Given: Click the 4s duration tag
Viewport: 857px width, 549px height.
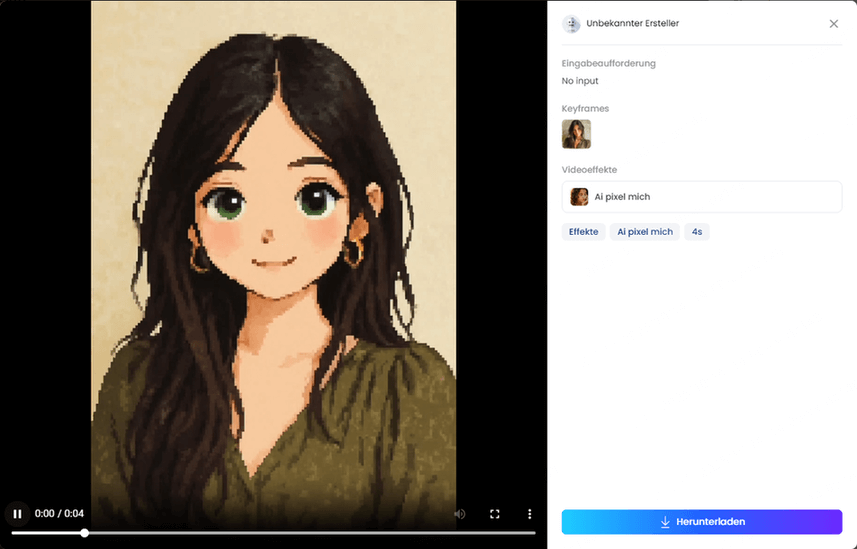Looking at the screenshot, I should (x=697, y=232).
